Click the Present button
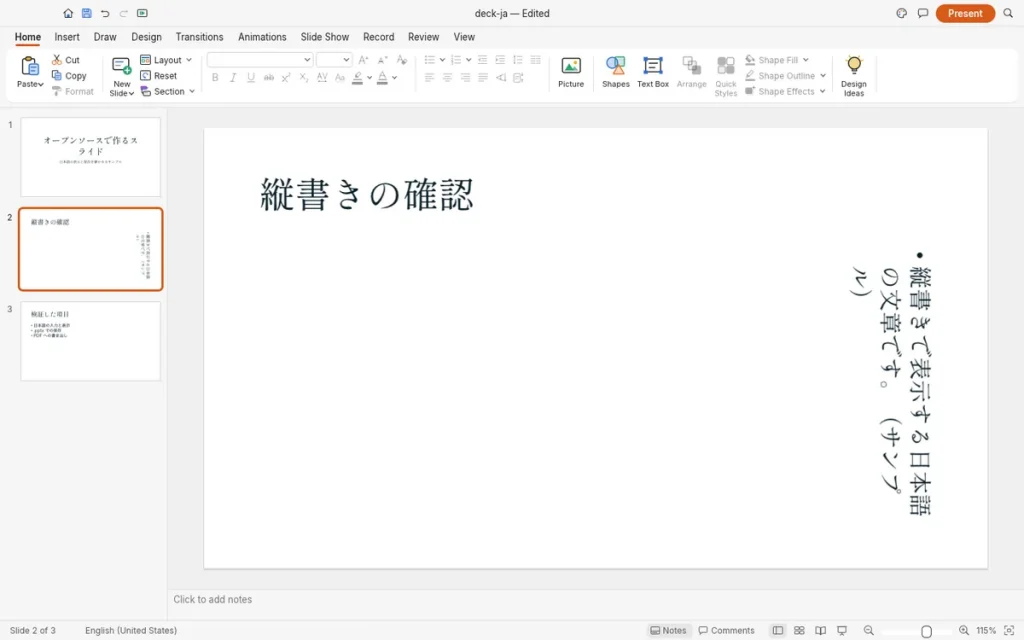Viewport: 1024px width, 640px height. tap(965, 13)
